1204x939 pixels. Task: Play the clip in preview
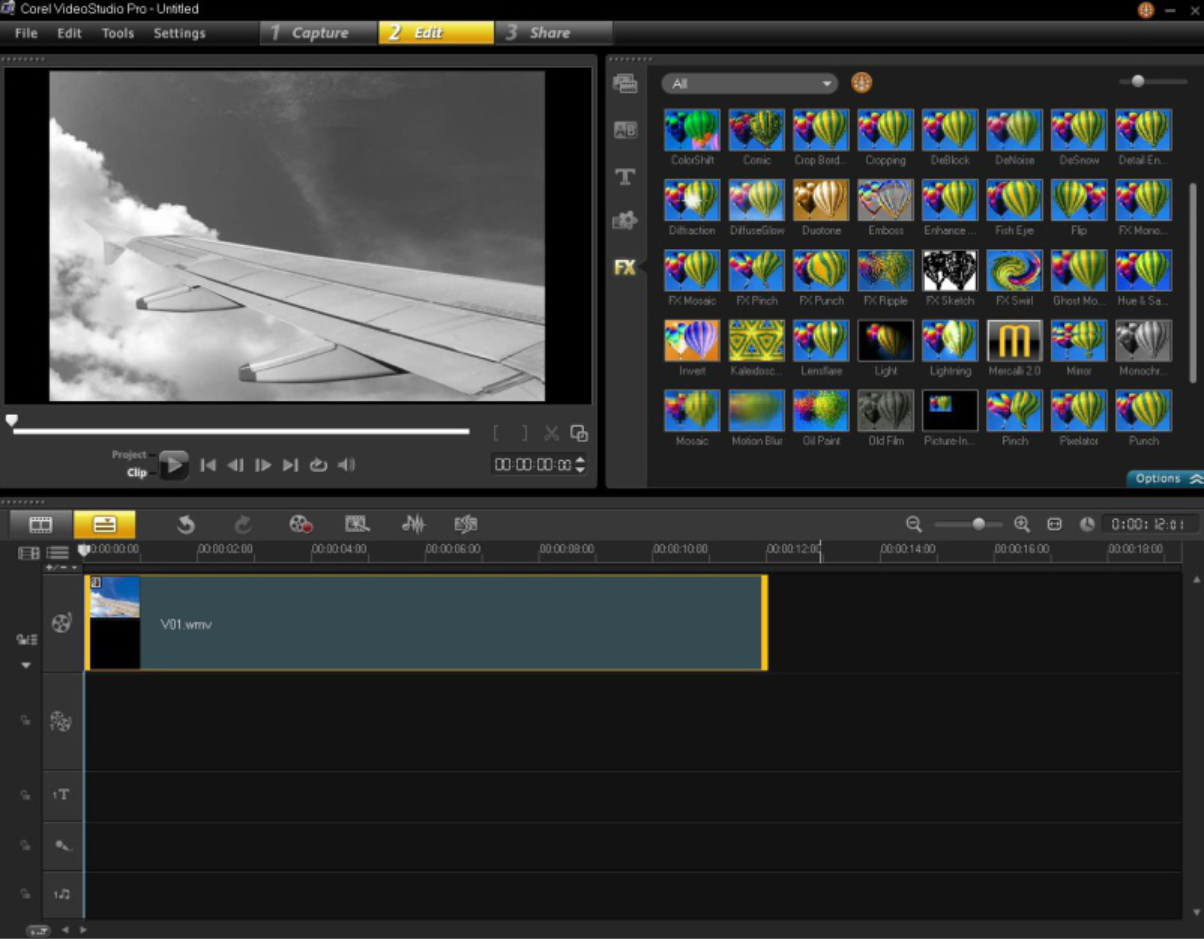pyautogui.click(x=173, y=465)
